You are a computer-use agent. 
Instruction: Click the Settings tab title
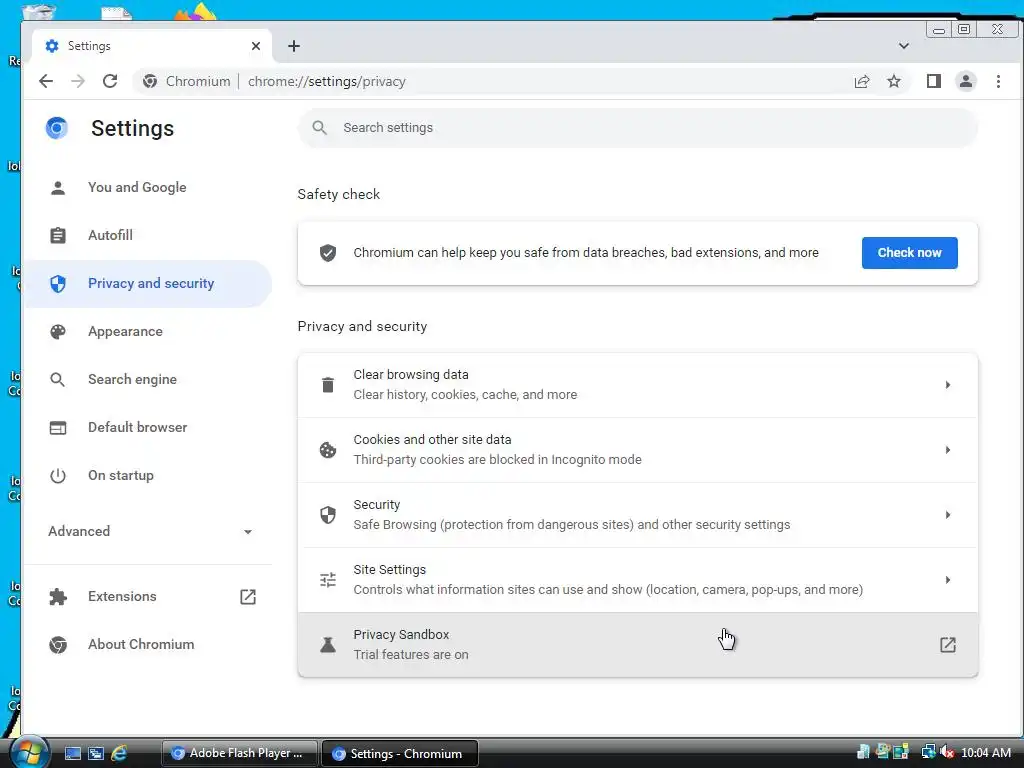(89, 46)
